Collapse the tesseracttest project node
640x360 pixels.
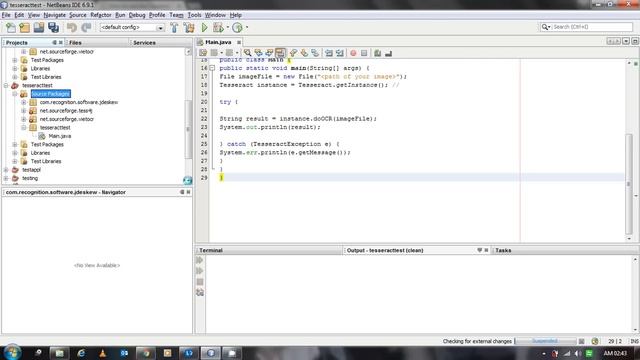pyautogui.click(x=6, y=85)
